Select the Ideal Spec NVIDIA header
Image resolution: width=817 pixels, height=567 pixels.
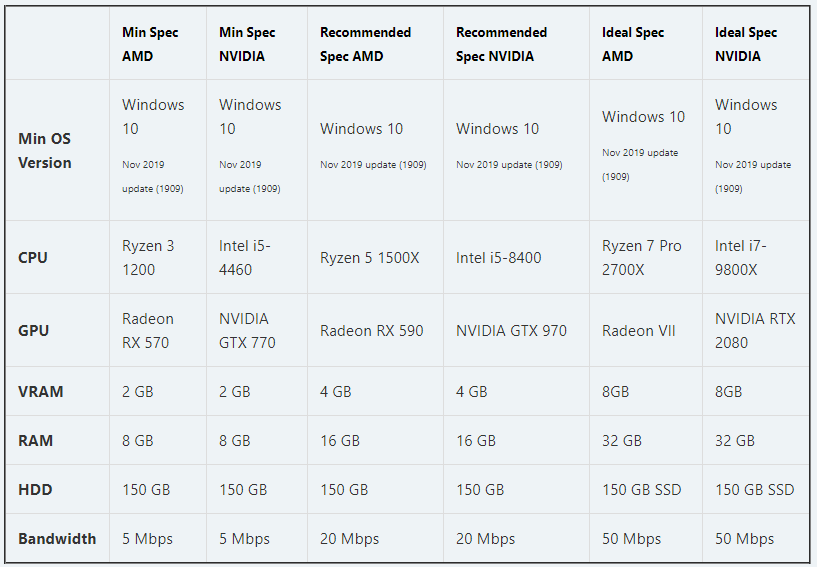[746, 44]
